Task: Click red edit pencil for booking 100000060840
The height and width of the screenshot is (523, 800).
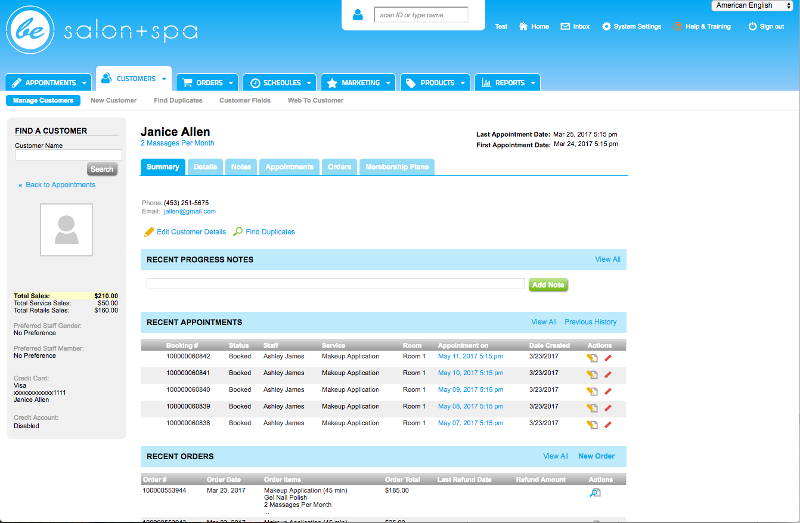Action: pos(608,391)
